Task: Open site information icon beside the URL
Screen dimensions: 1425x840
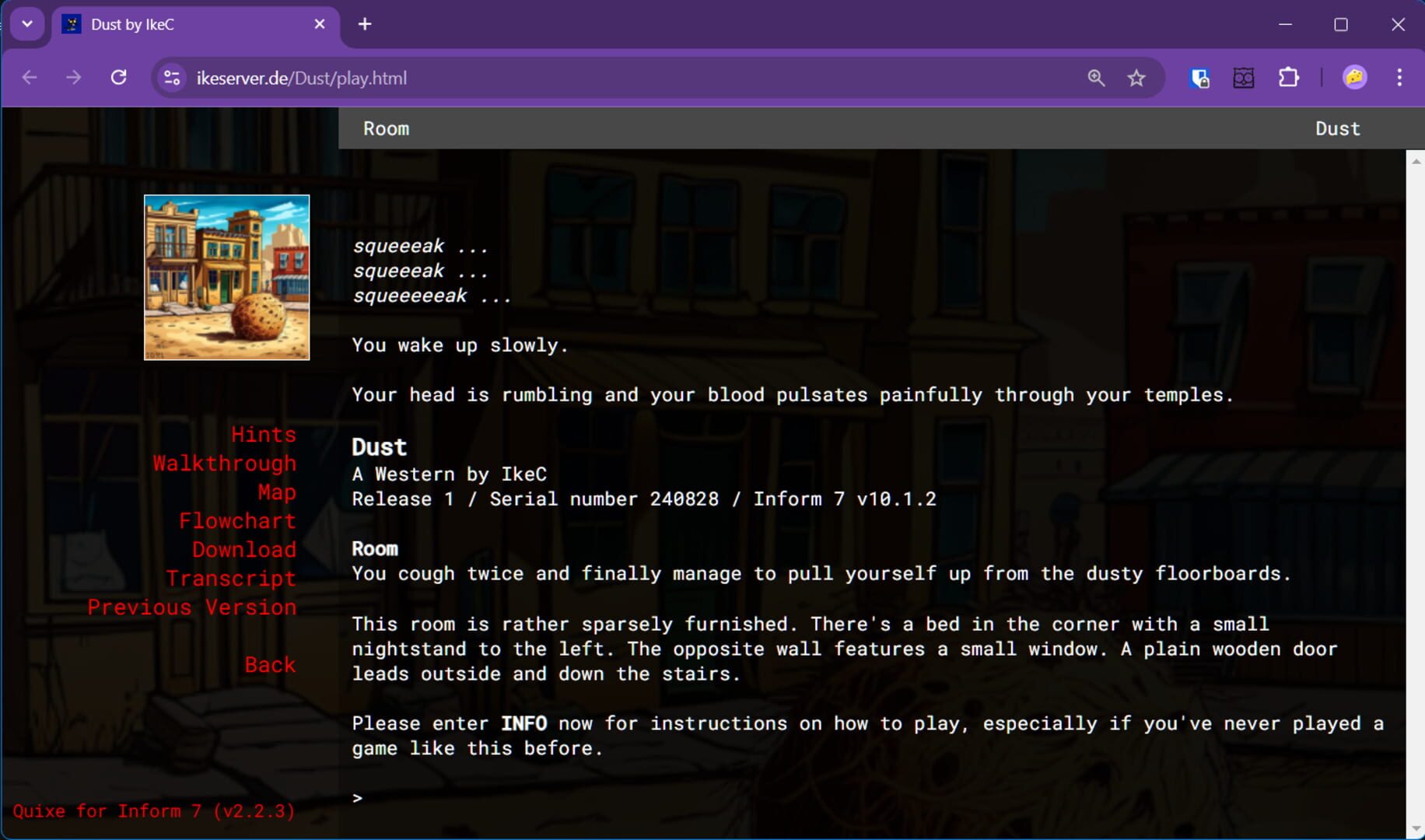Action: click(172, 78)
